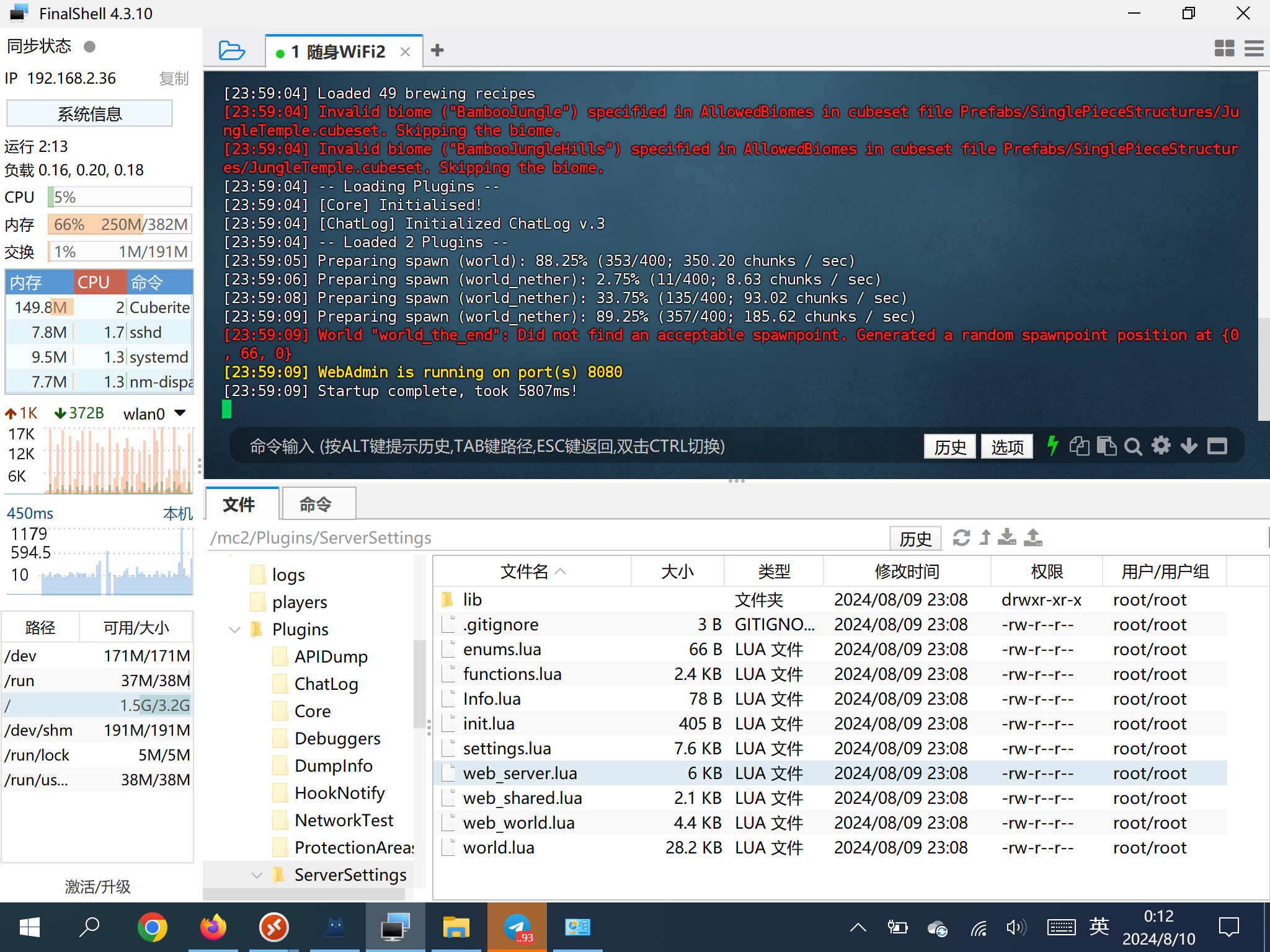Sort file list by 修改时间 header
The height and width of the screenshot is (952, 1270).
click(x=907, y=571)
